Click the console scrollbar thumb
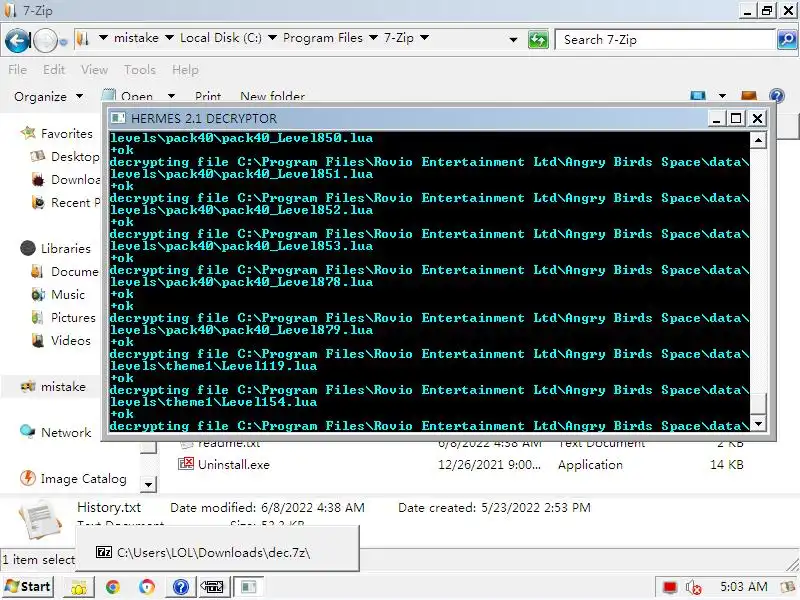 758,404
